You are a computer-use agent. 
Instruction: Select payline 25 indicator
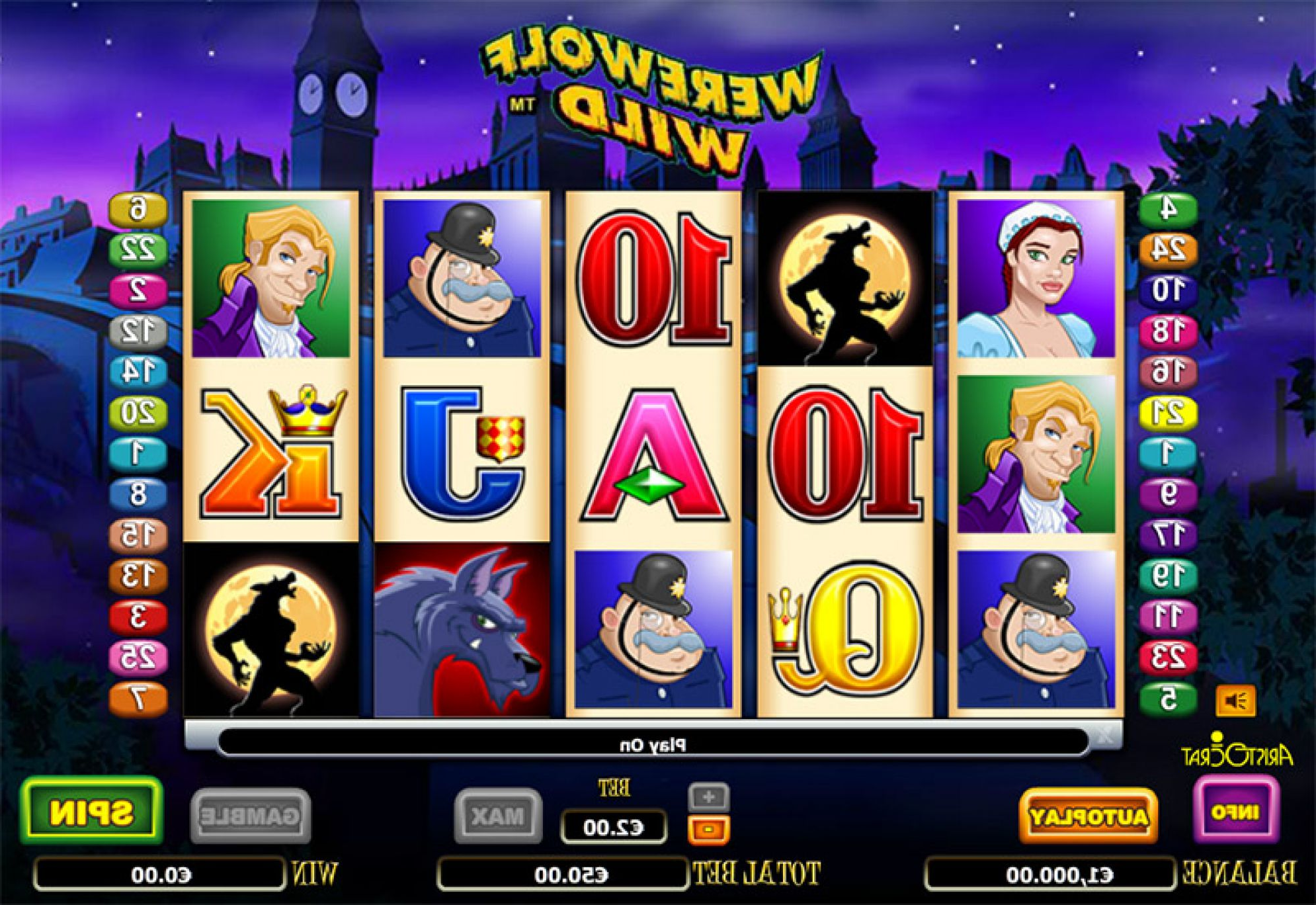pyautogui.click(x=138, y=657)
